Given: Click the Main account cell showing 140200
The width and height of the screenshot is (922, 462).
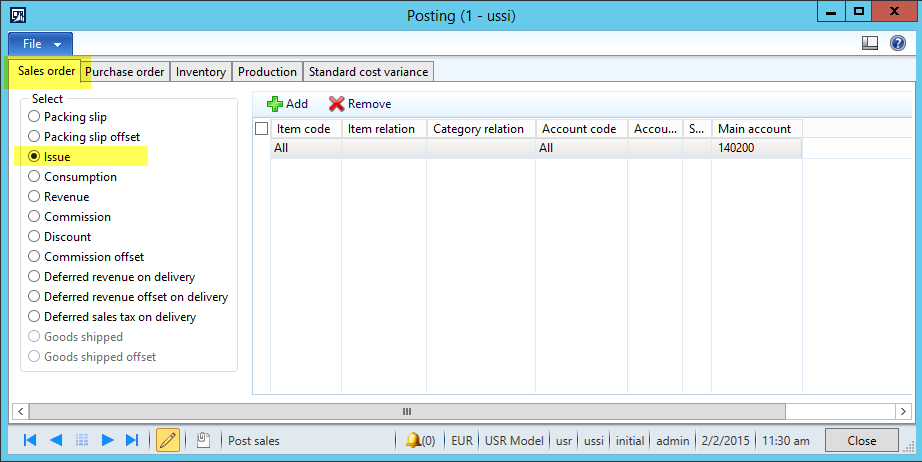Looking at the screenshot, I should [x=757, y=148].
